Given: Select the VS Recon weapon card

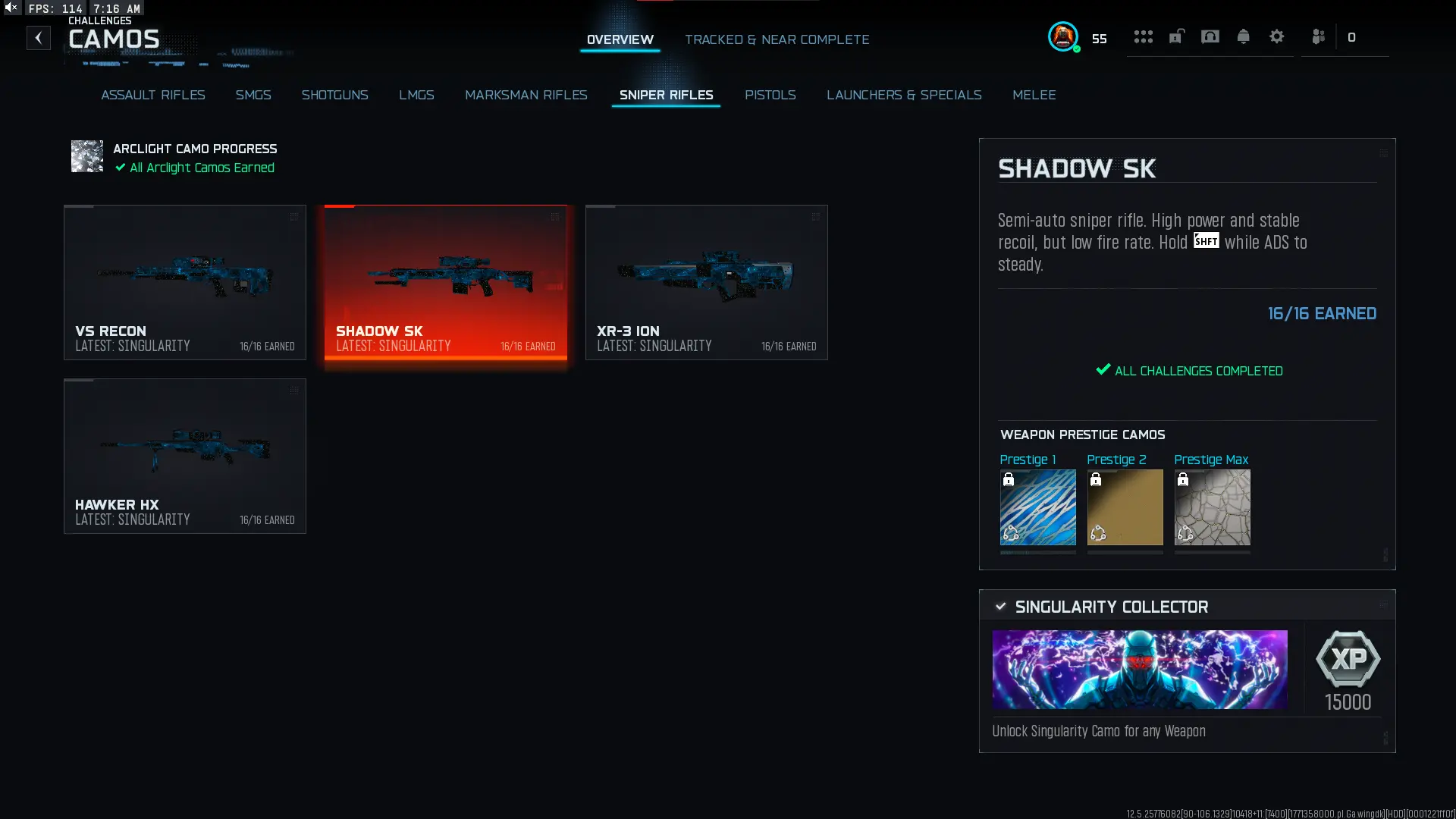Looking at the screenshot, I should [185, 282].
